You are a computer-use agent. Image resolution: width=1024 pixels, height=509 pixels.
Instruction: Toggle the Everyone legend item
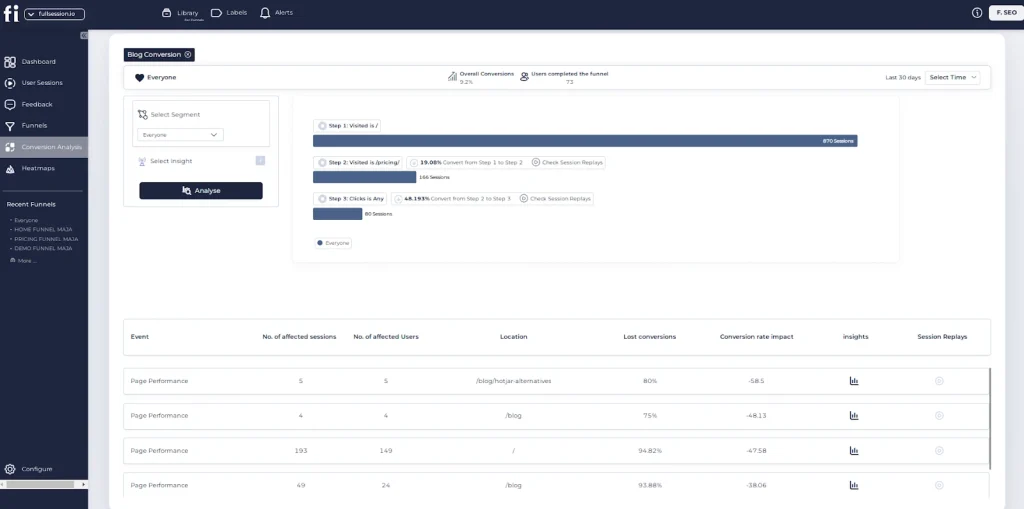click(x=333, y=243)
